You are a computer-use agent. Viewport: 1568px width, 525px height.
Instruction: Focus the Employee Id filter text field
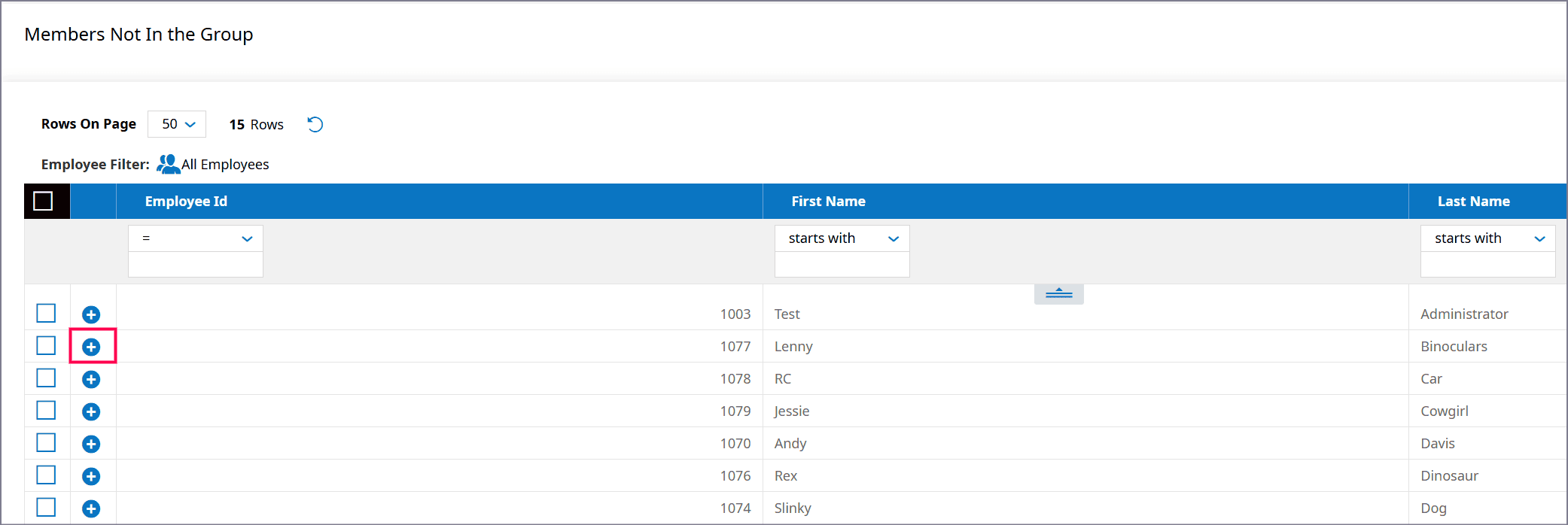[196, 265]
